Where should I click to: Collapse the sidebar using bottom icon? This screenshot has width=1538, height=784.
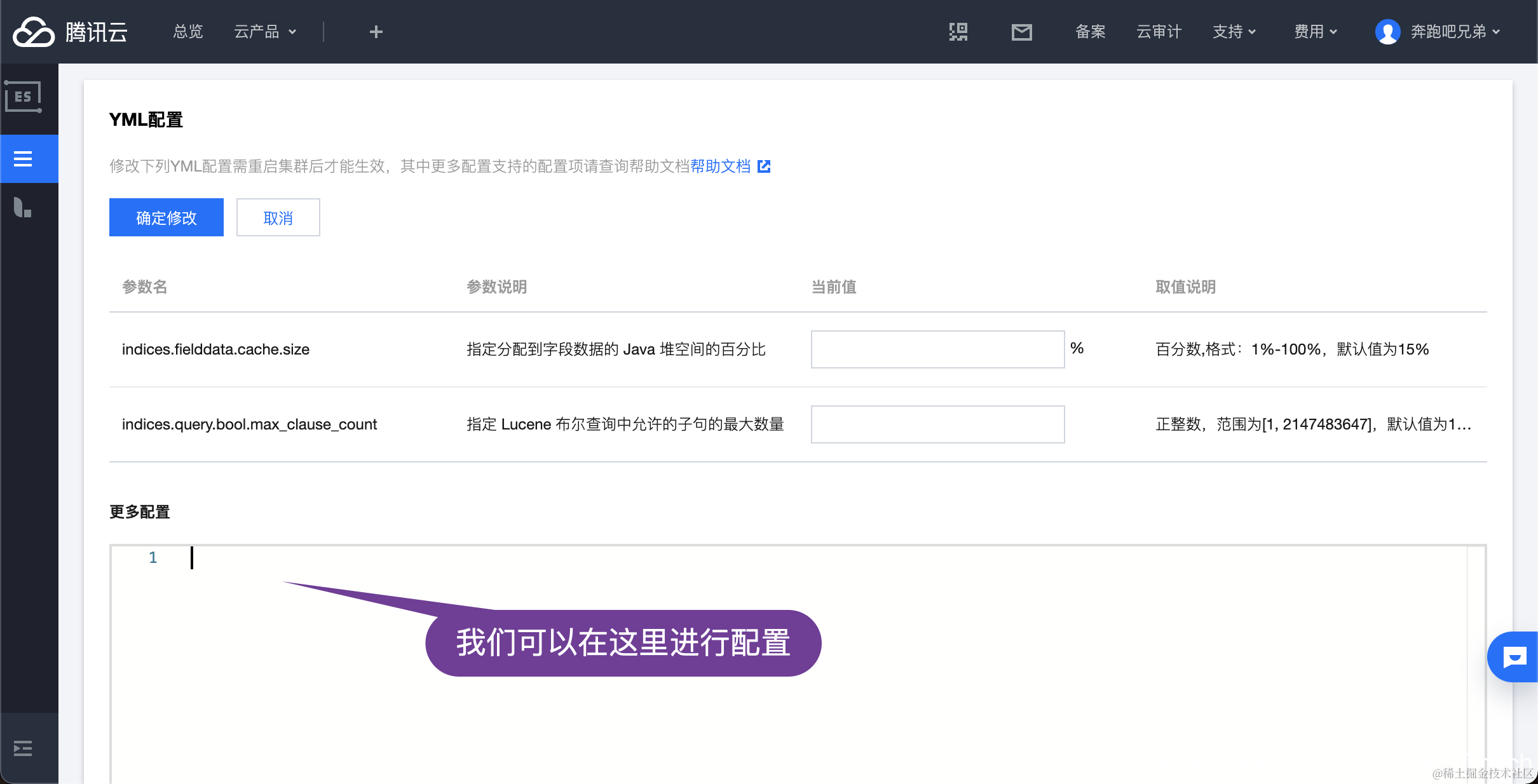point(23,748)
